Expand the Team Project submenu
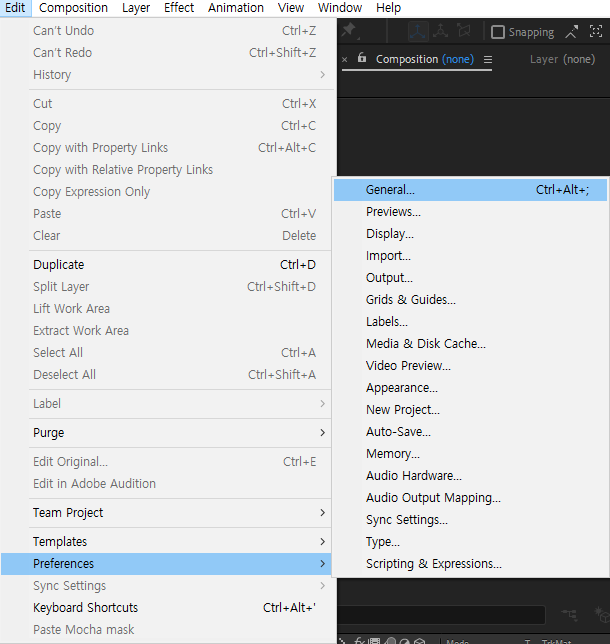The height and width of the screenshot is (644, 610). point(166,513)
